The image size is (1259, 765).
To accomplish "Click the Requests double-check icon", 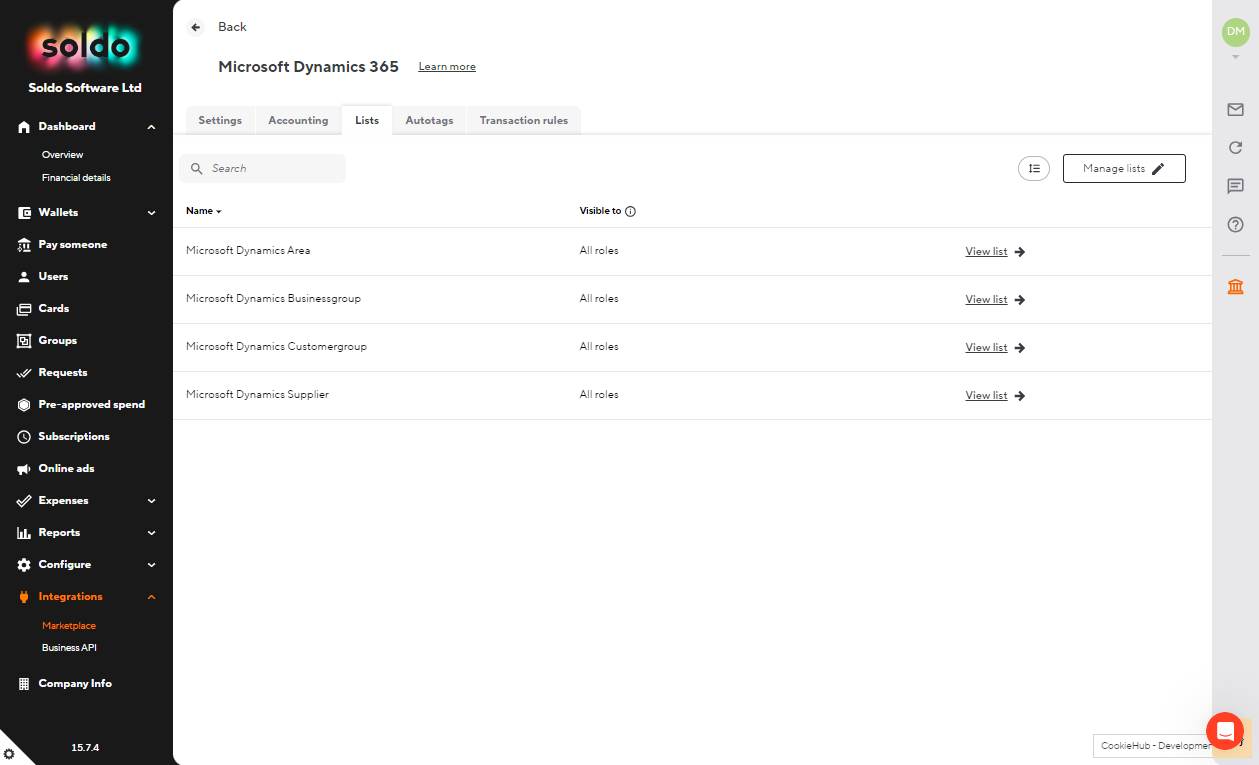I will 24,373.
